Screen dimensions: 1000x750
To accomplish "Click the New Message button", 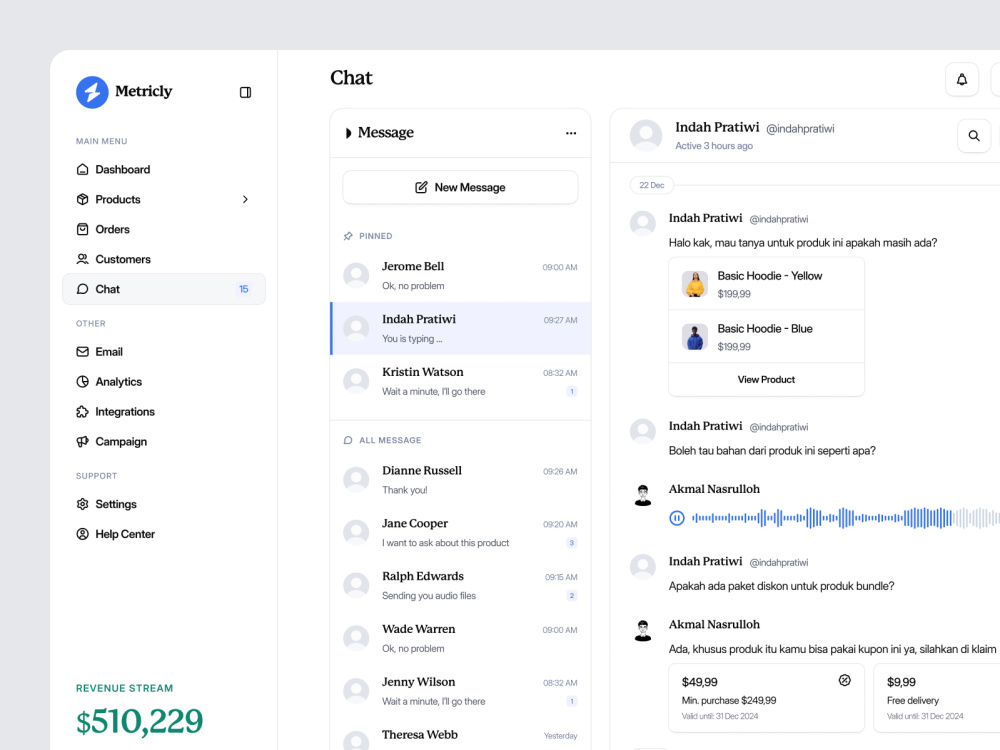I will 460,188.
